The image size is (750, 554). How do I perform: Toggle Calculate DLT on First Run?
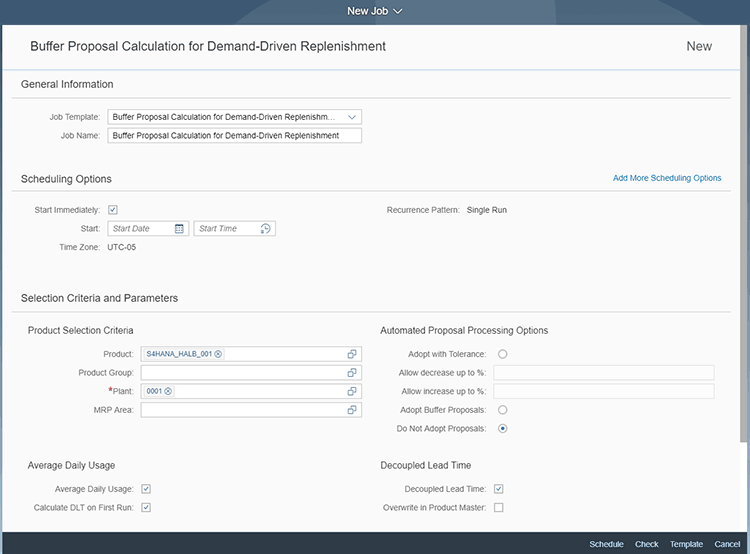145,508
